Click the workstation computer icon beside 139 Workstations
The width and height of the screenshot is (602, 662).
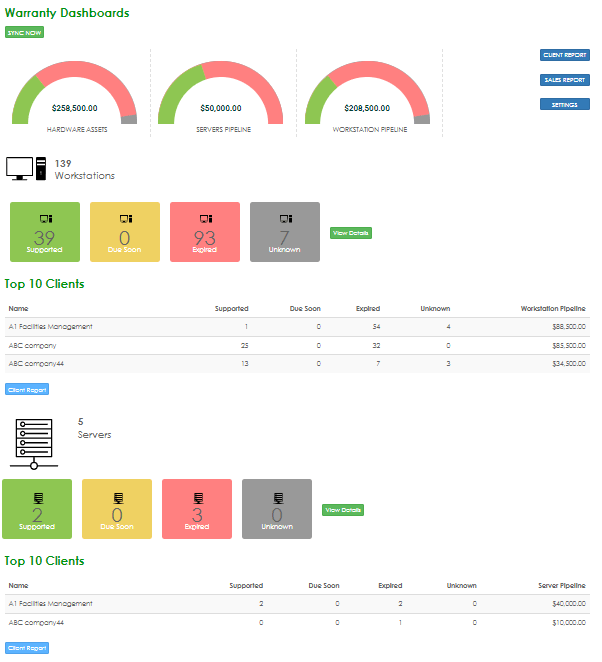(27, 168)
